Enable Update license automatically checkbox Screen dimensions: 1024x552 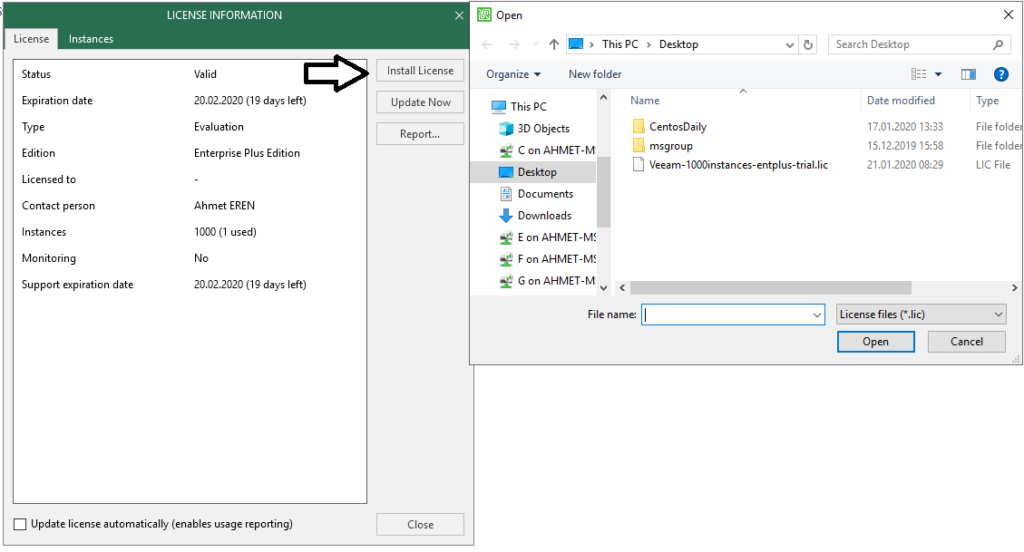[20, 524]
